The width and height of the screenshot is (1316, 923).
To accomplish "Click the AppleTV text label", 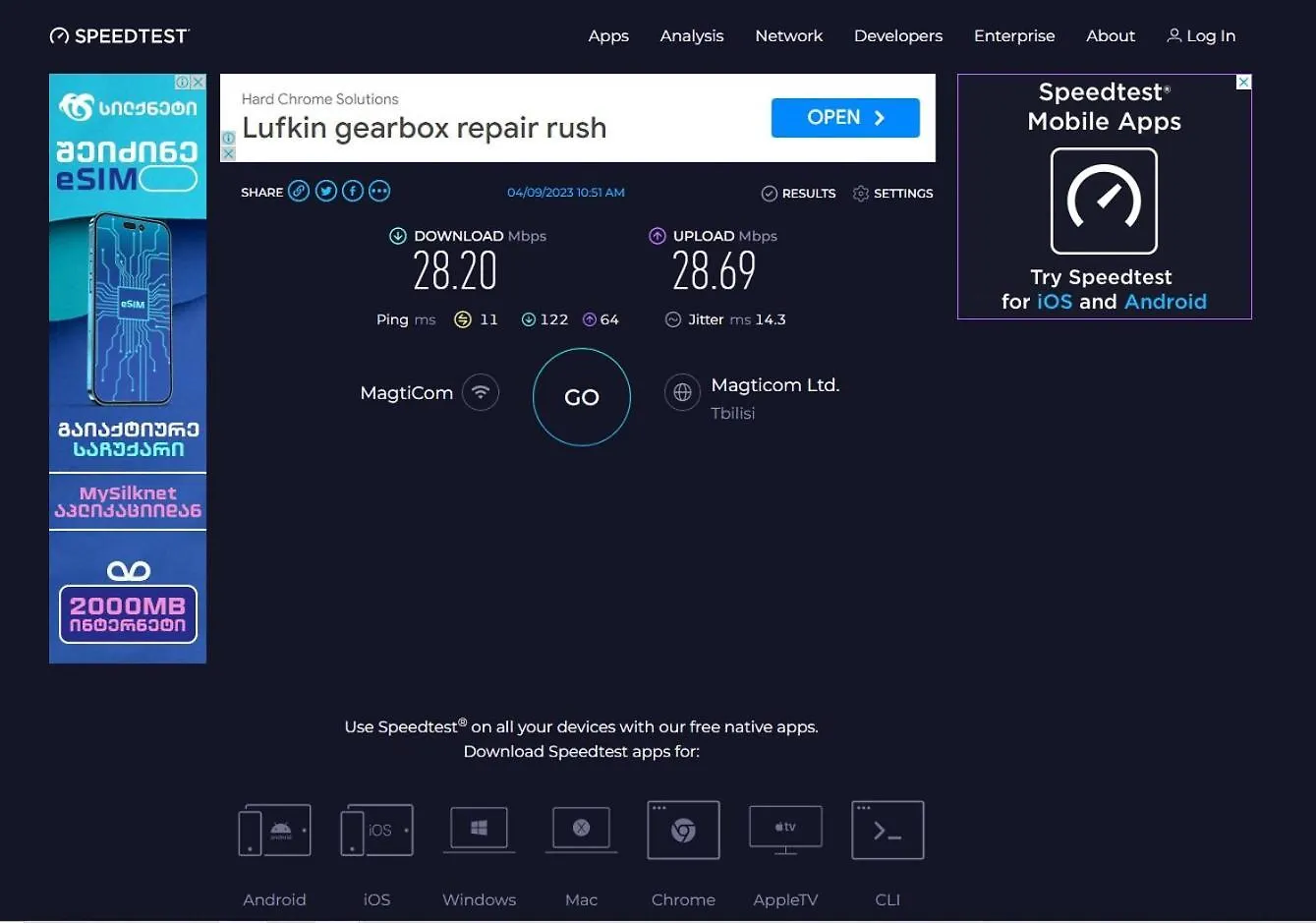I will pos(785,899).
